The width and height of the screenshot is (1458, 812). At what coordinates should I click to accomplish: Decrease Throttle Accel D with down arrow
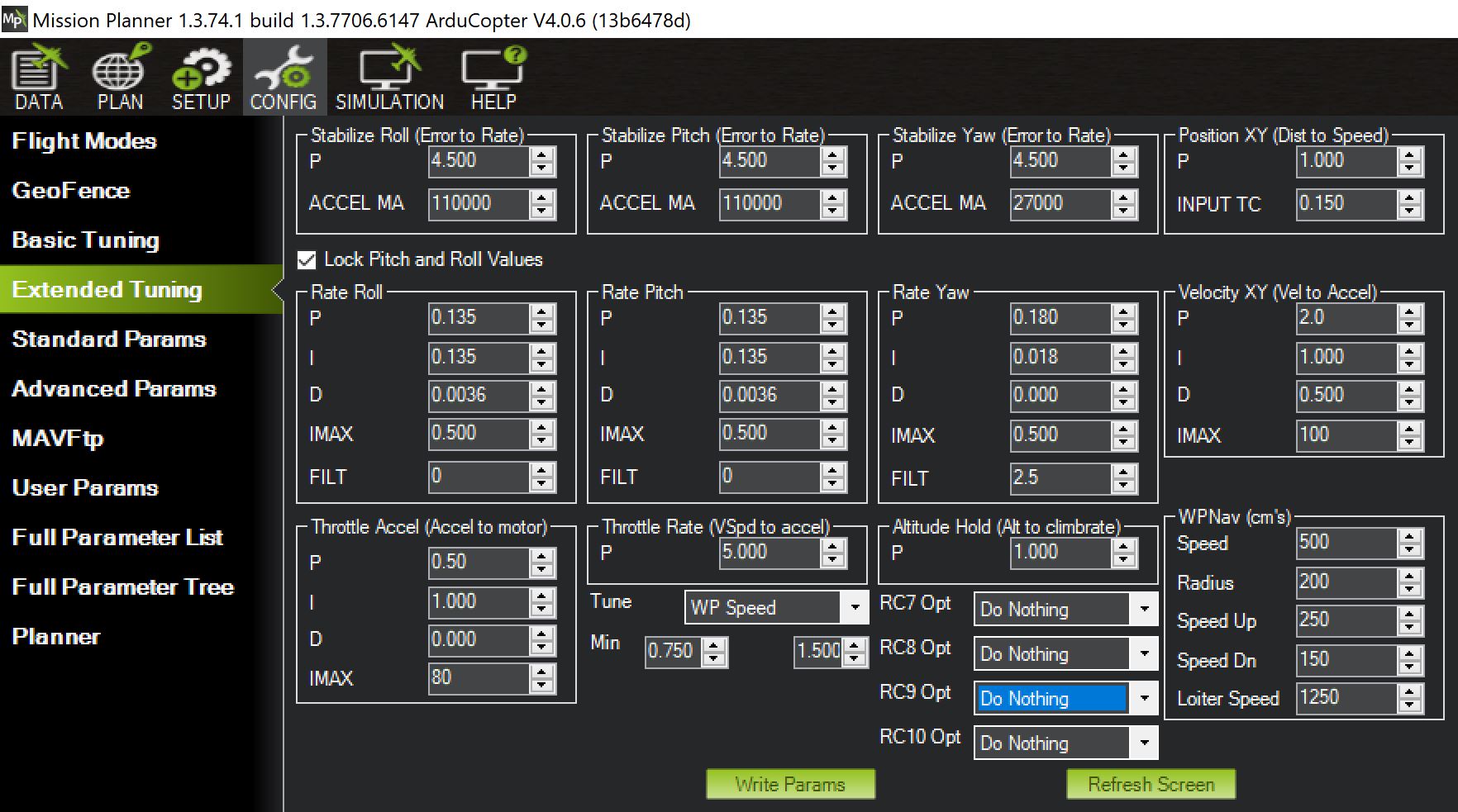(x=542, y=648)
